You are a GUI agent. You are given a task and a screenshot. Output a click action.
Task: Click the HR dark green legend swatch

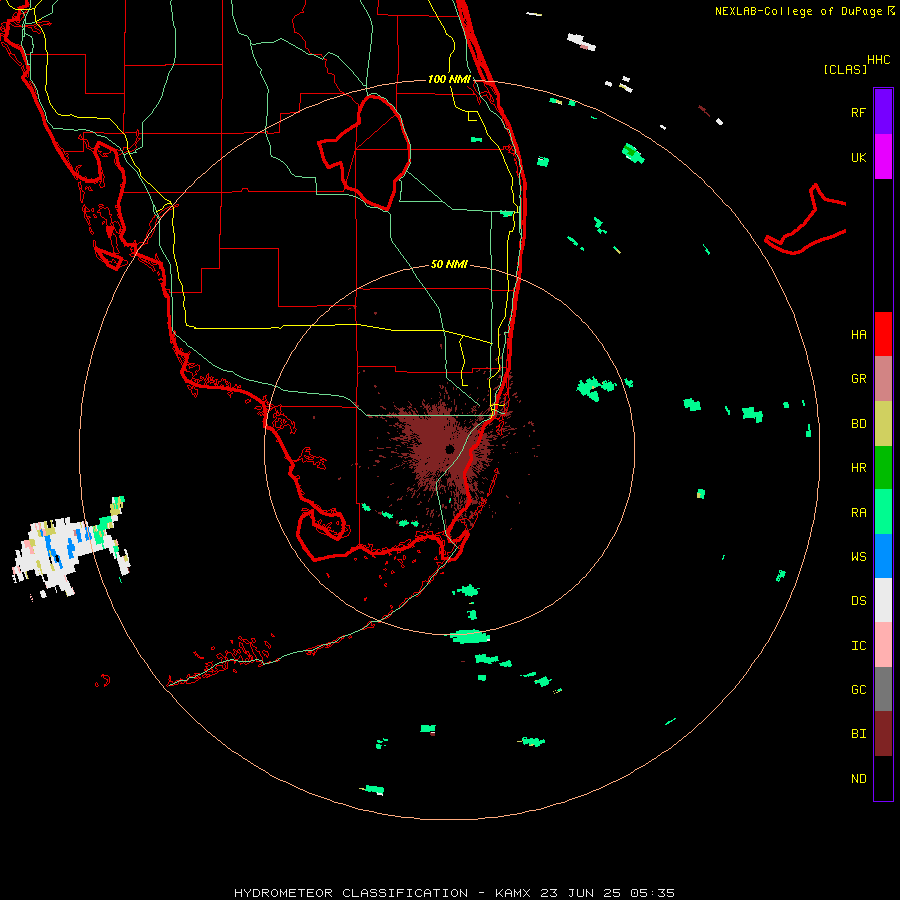(883, 467)
